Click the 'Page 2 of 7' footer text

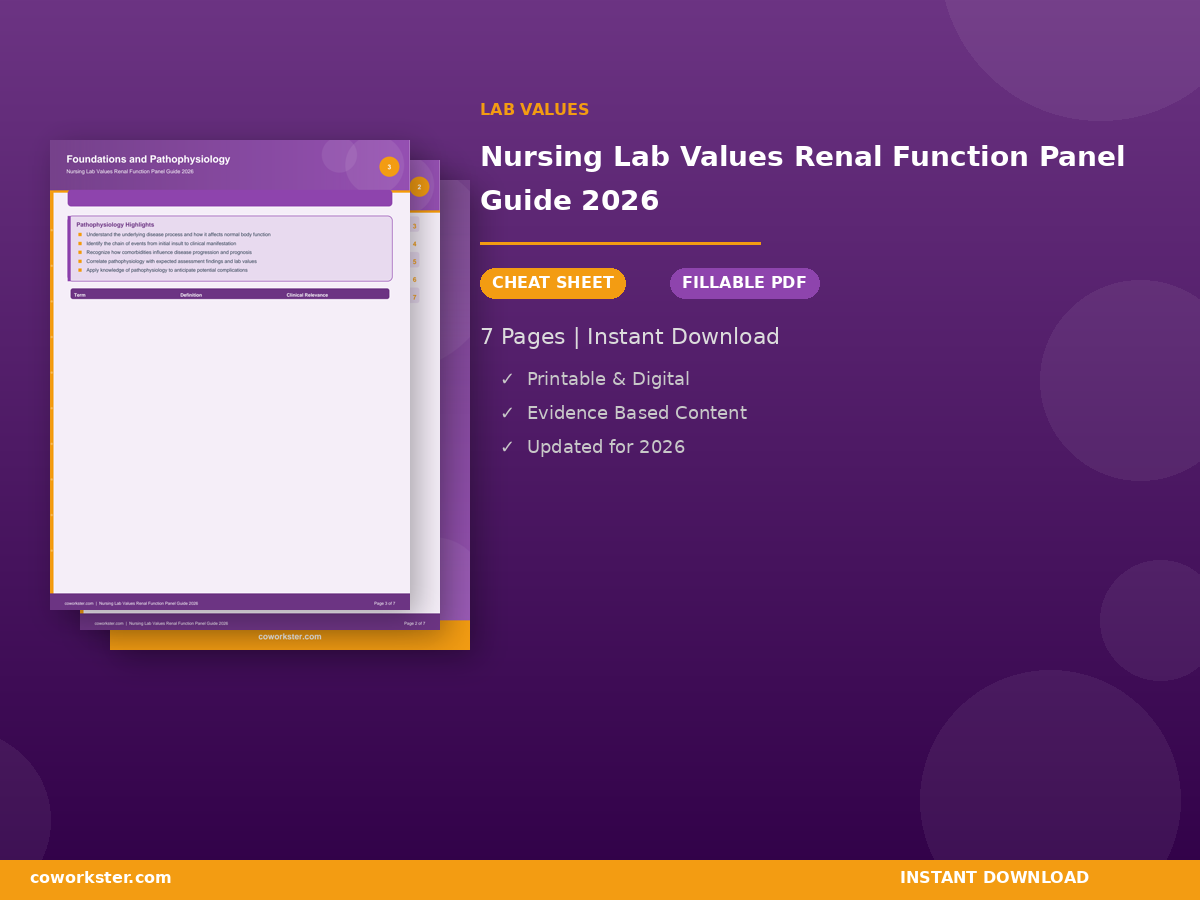coord(415,623)
